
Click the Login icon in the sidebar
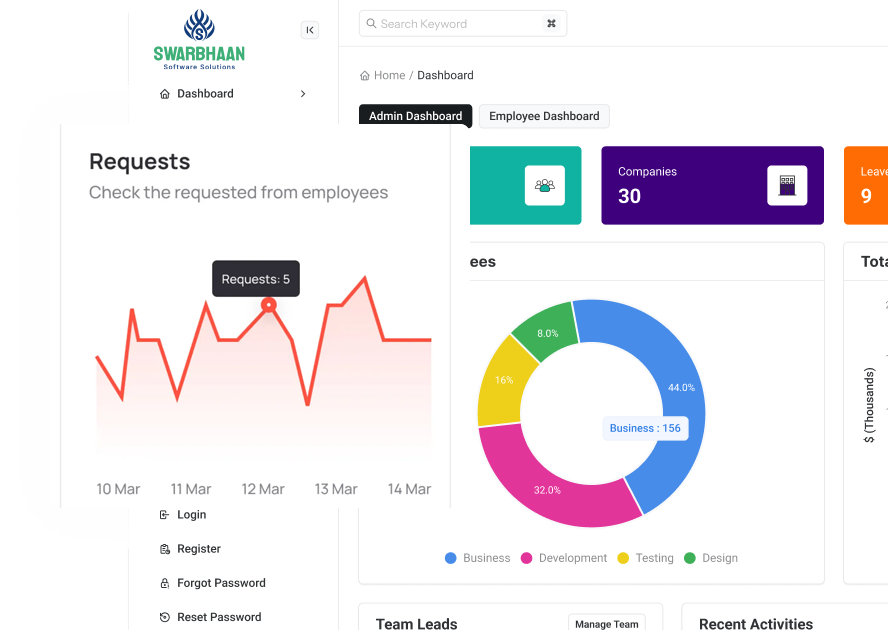click(x=165, y=515)
